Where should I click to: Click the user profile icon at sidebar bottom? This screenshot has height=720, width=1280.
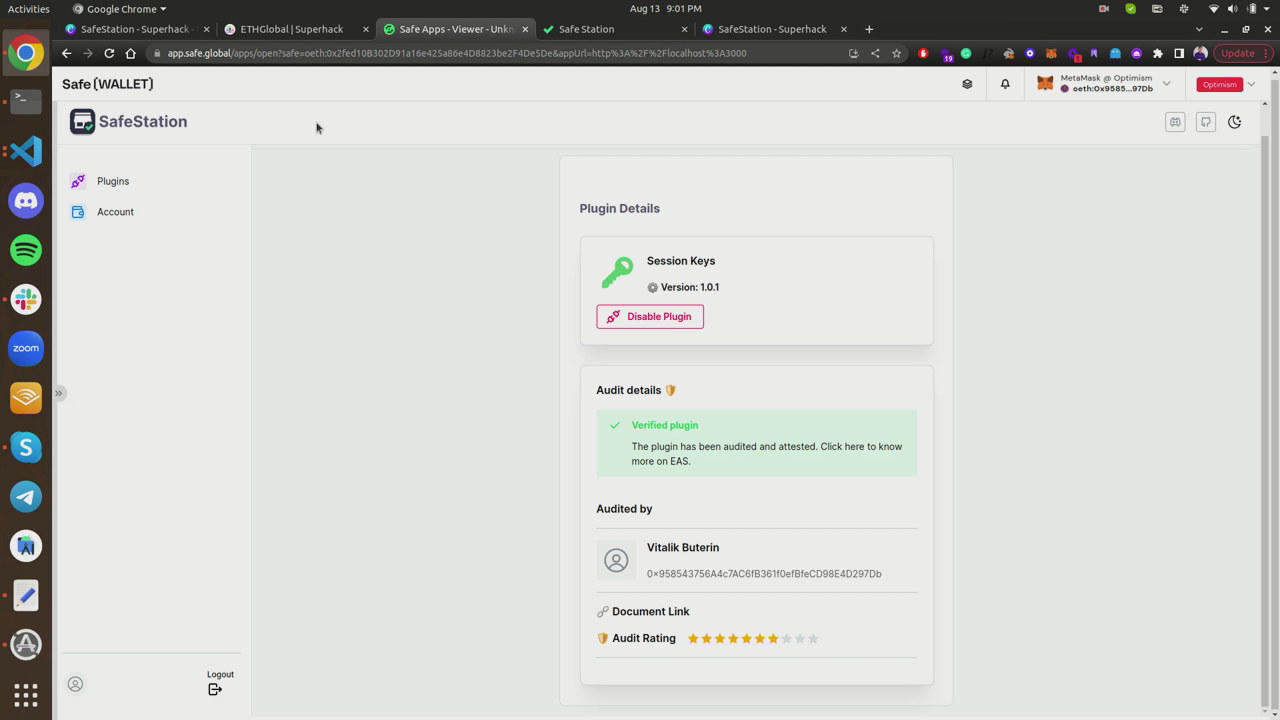[x=75, y=684]
